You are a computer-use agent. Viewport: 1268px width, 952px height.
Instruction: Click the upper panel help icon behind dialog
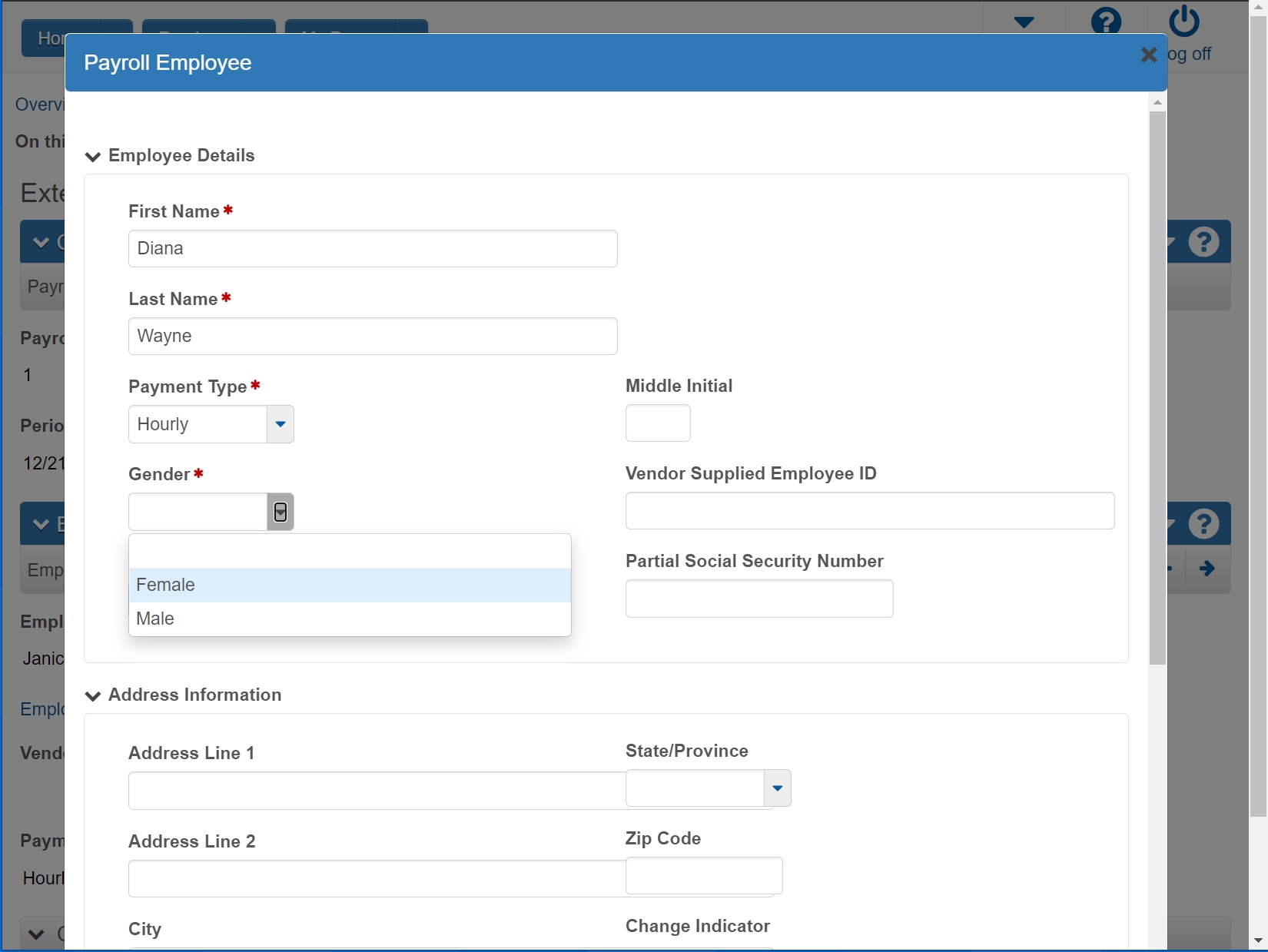[1203, 242]
